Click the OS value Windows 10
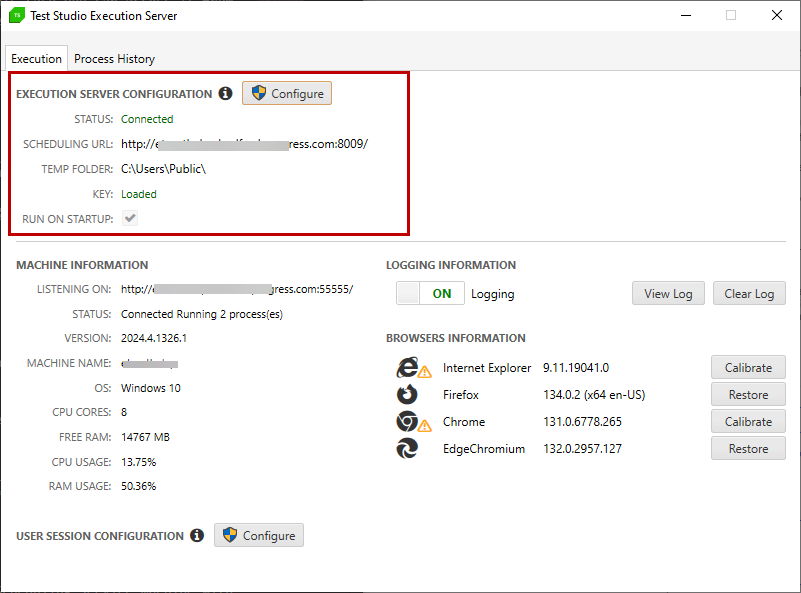The width and height of the screenshot is (801, 593). coord(151,388)
